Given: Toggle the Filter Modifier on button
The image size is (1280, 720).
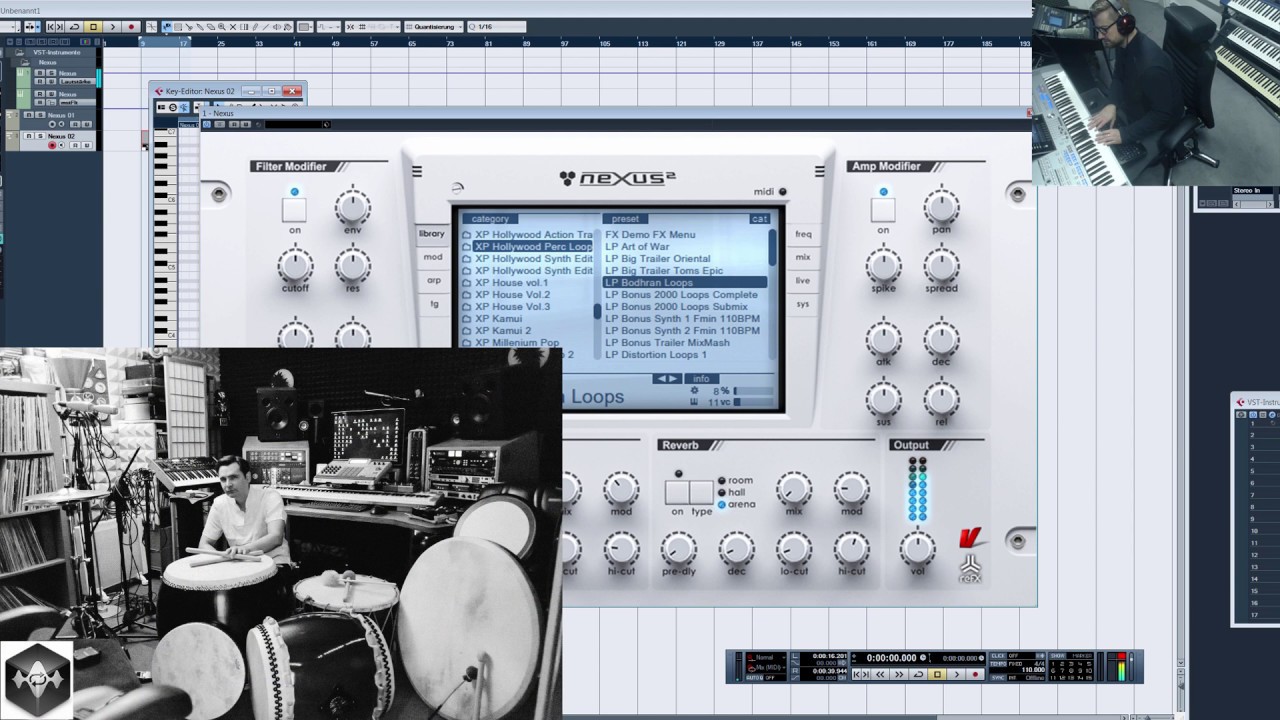Looking at the screenshot, I should tap(294, 210).
